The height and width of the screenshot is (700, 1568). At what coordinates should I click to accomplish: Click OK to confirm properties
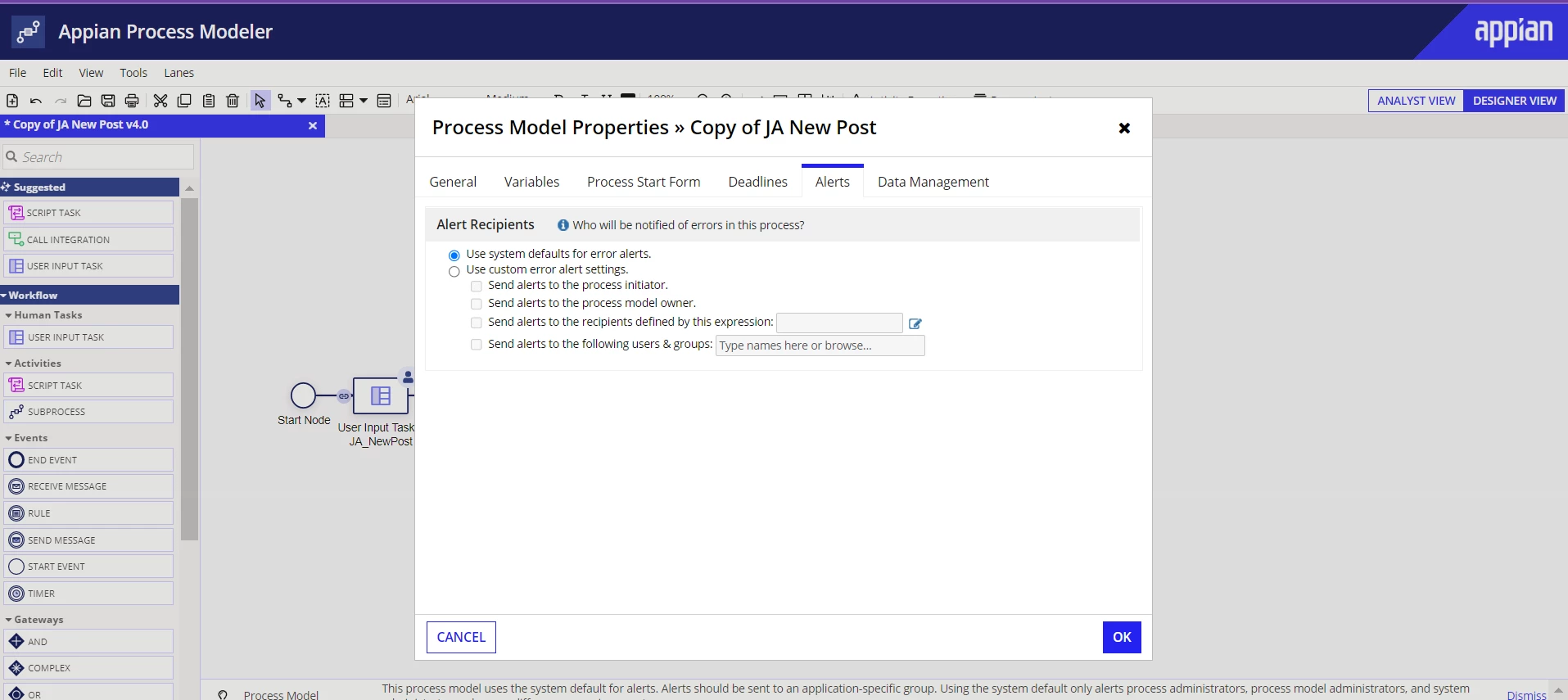[1122, 637]
